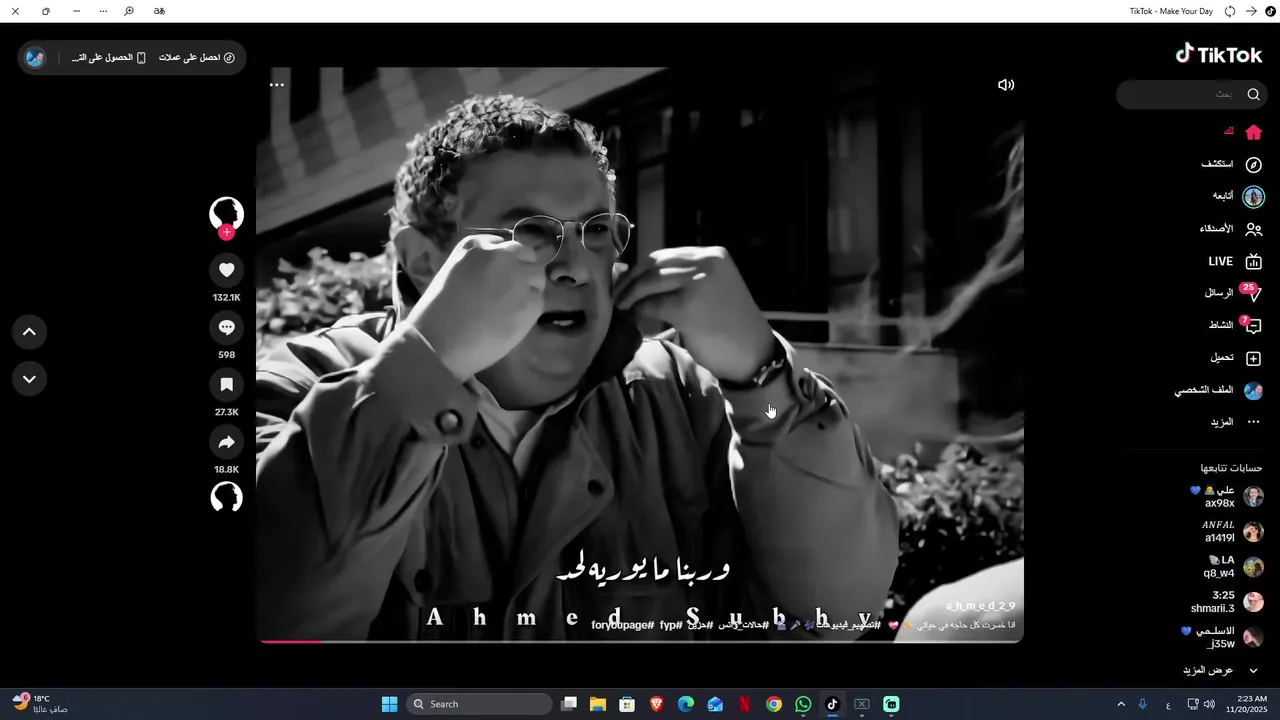Open the video's three-dot options menu
Viewport: 1280px width, 720px height.
pyautogui.click(x=277, y=85)
